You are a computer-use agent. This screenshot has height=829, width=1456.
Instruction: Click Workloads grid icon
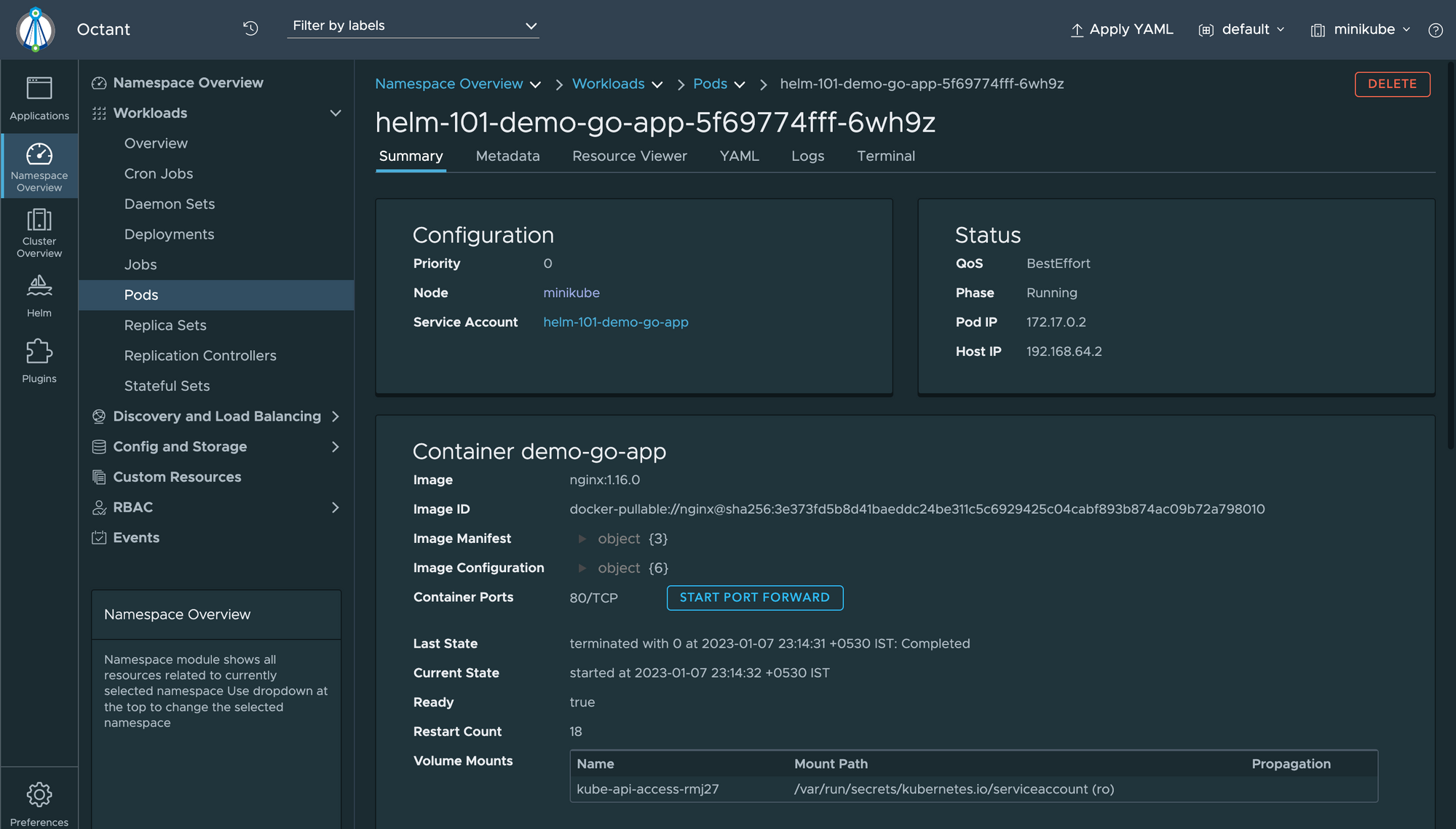(99, 113)
